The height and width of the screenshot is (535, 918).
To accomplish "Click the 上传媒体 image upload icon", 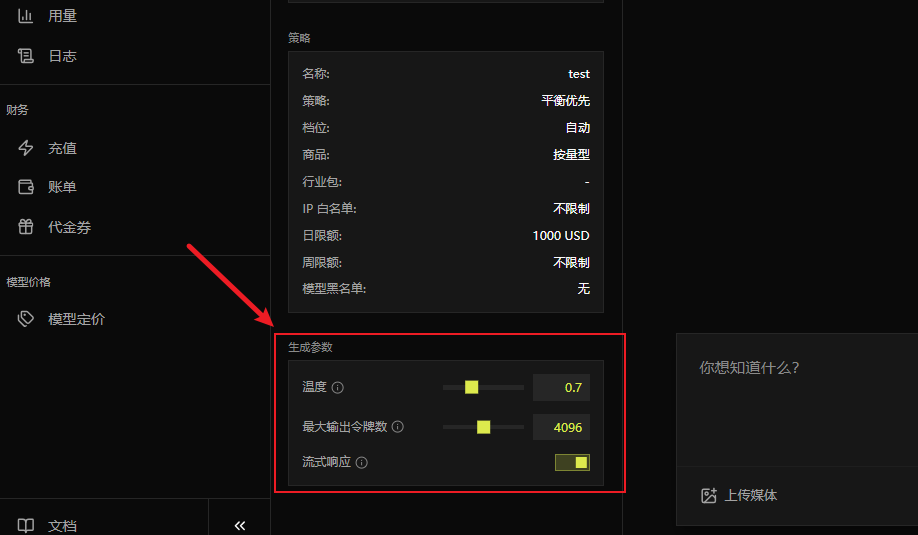I will tap(708, 495).
